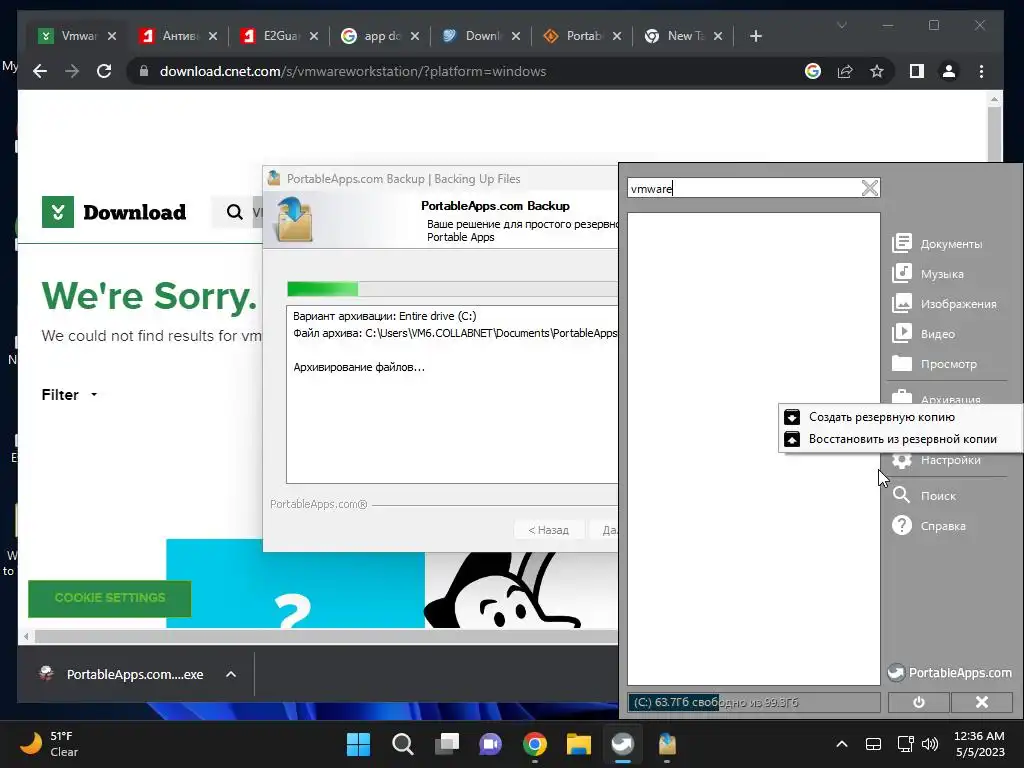Open Документы in PortableApps menu
1024x768 pixels.
click(x=937, y=244)
